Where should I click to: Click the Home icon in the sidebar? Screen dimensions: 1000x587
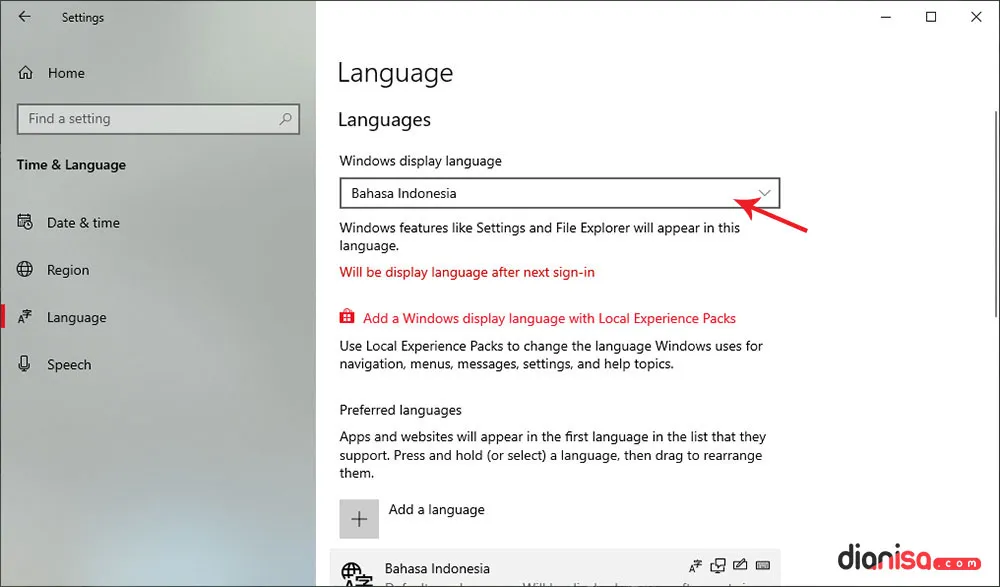tap(25, 72)
